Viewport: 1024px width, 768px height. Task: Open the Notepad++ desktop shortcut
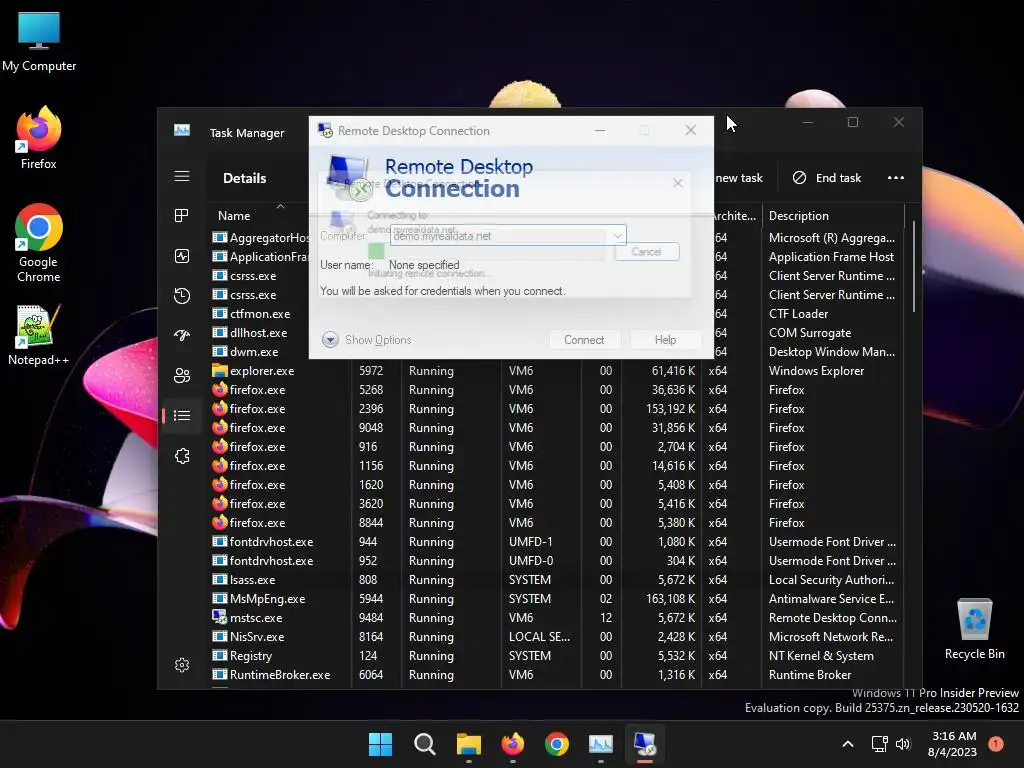point(39,334)
